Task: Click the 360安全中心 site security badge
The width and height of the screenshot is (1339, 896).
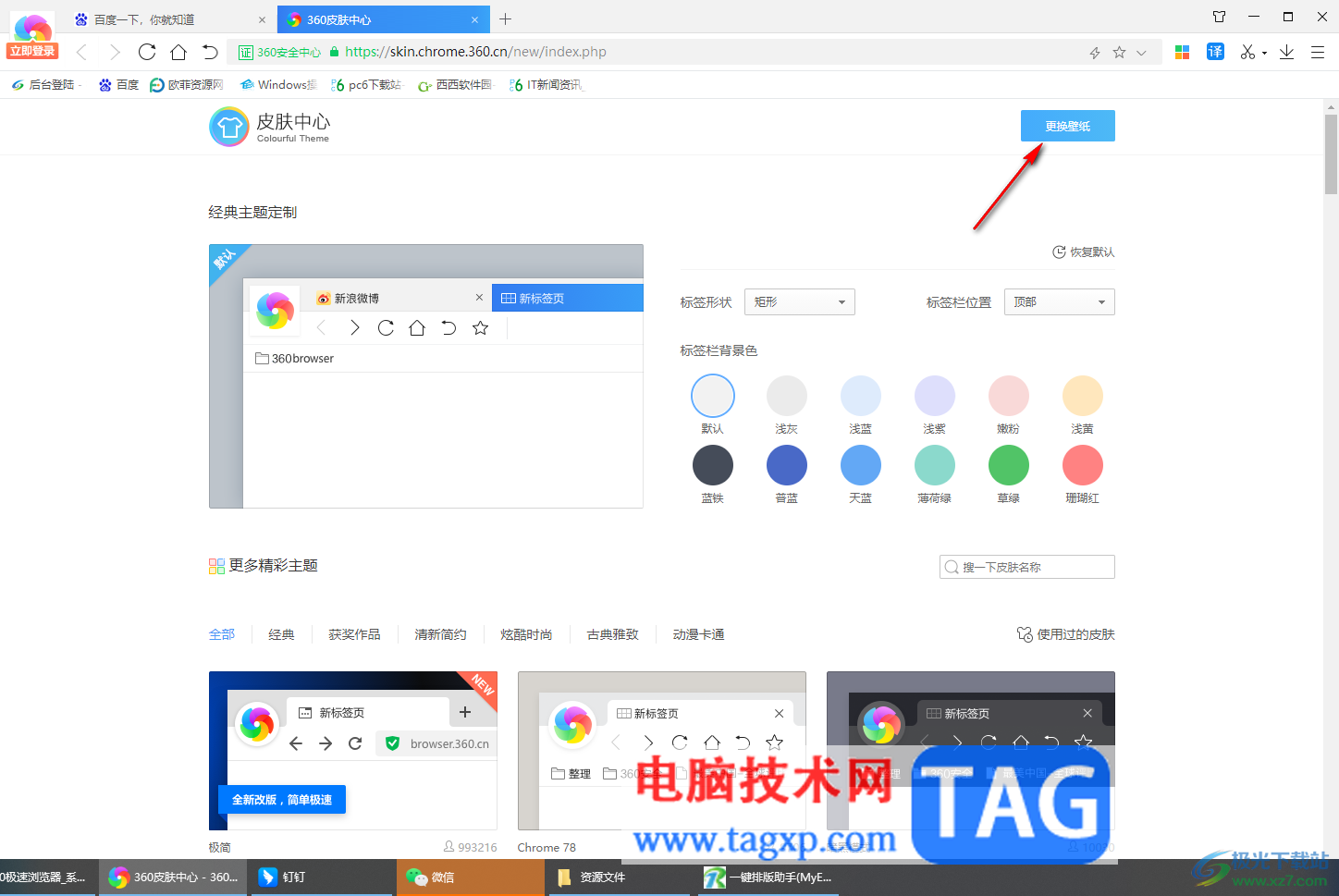Action: 279,53
